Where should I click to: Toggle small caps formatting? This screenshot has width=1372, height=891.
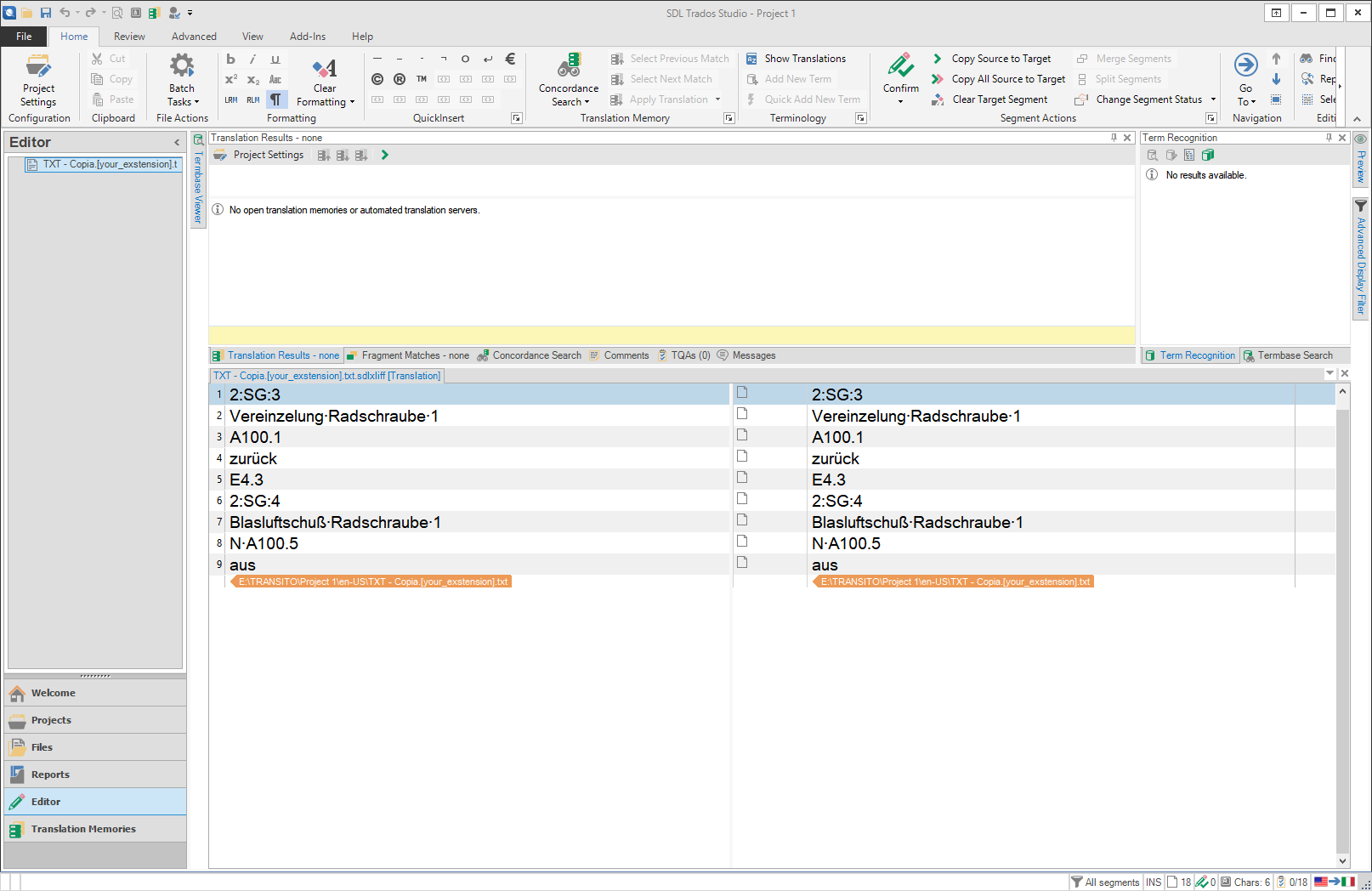tap(275, 79)
